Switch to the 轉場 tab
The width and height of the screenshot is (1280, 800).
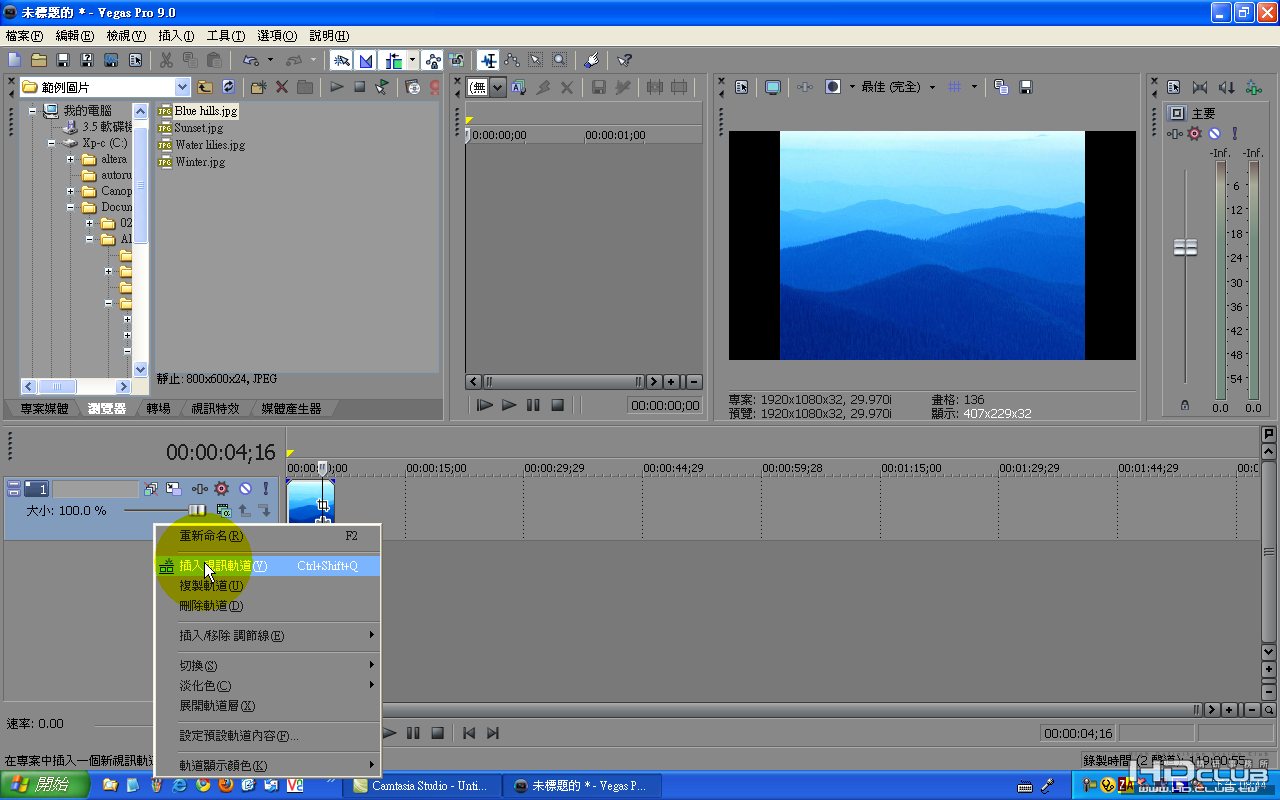coord(158,409)
